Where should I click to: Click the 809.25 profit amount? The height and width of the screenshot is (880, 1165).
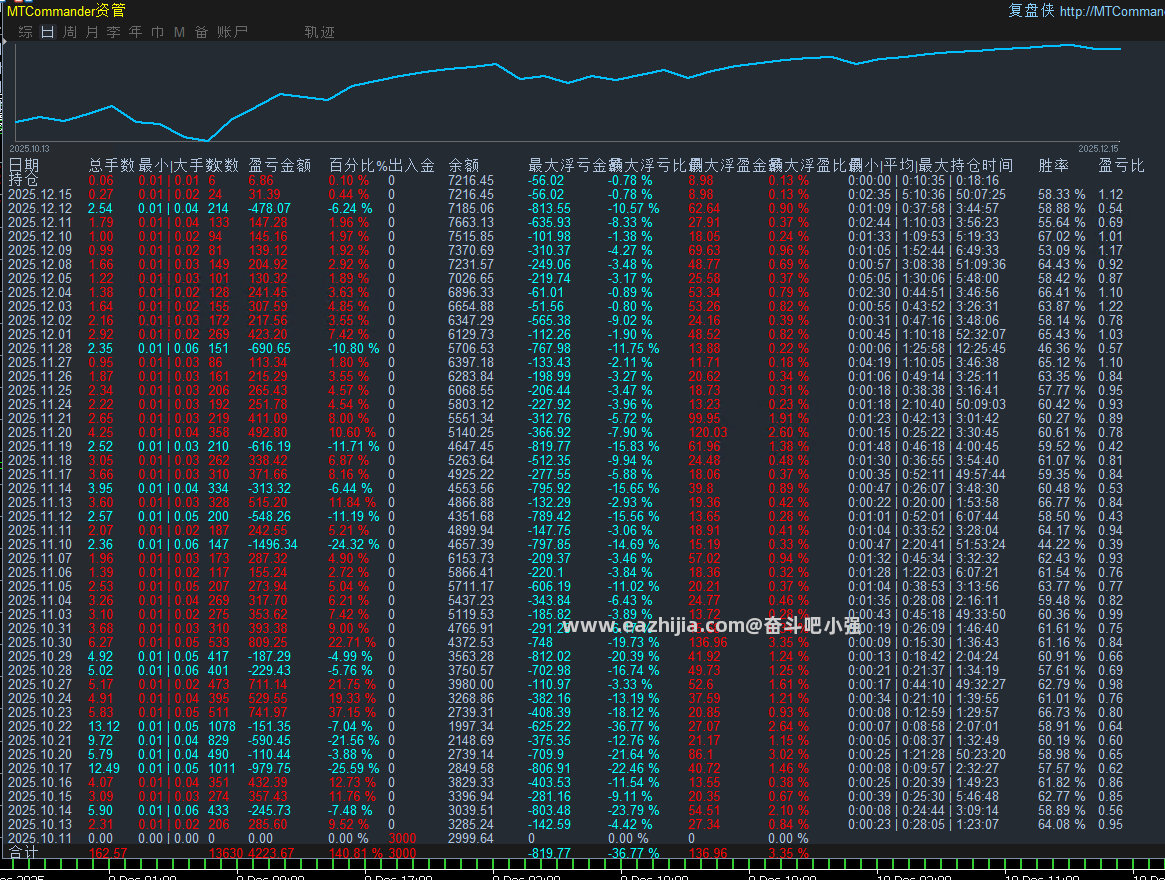click(268, 642)
